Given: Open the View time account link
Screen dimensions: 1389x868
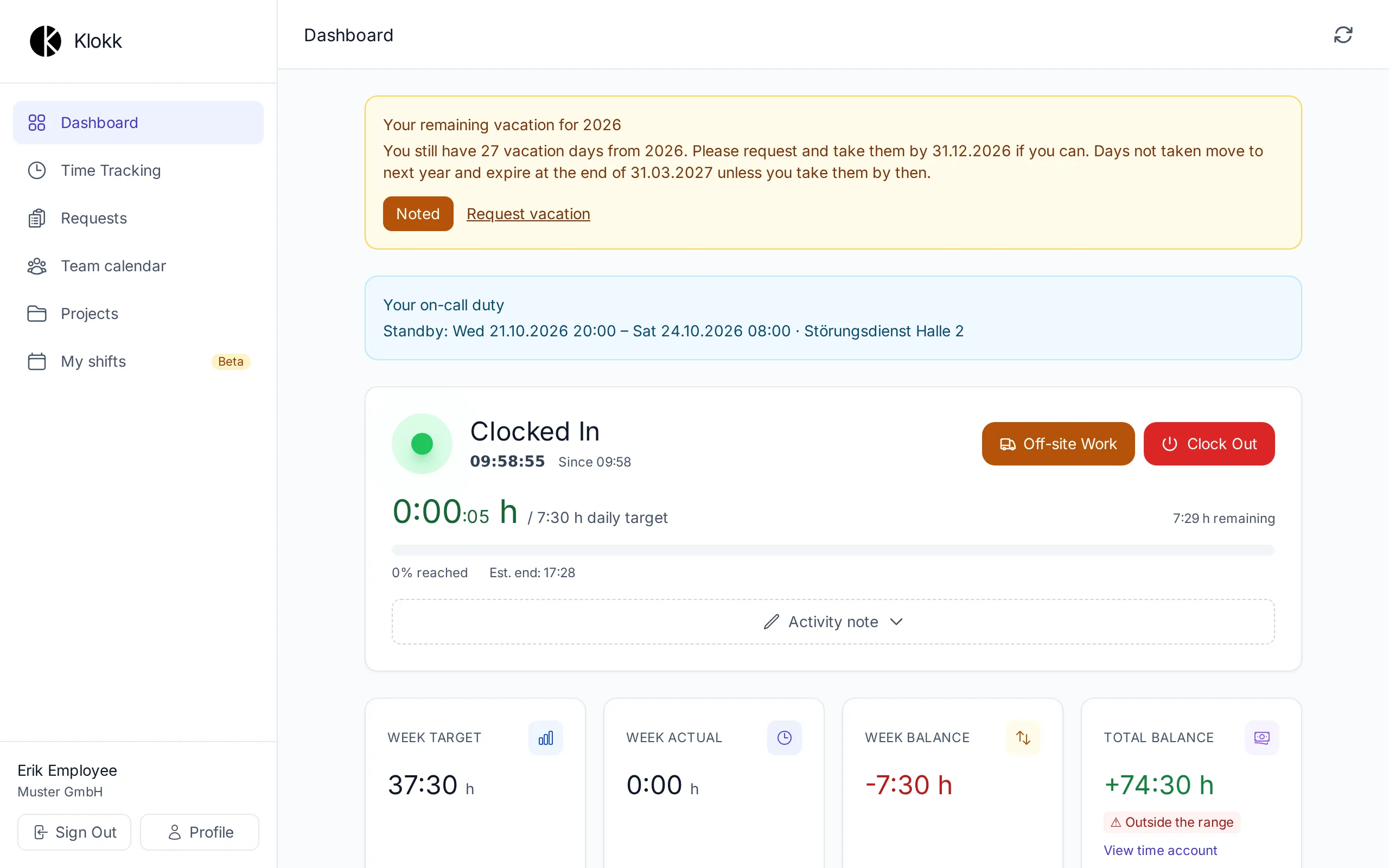Looking at the screenshot, I should 1160,850.
